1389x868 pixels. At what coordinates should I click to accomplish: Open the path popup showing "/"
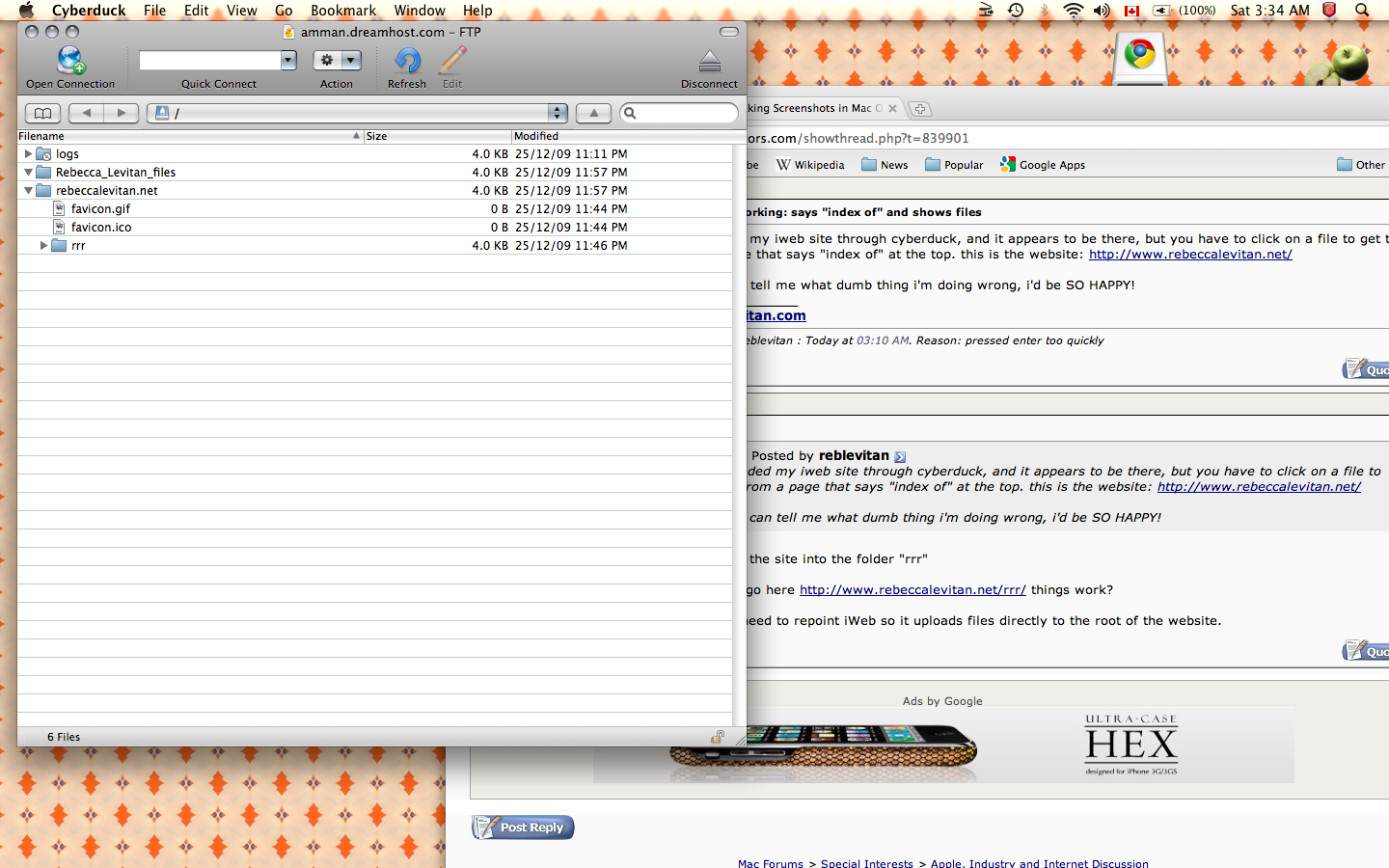click(357, 113)
